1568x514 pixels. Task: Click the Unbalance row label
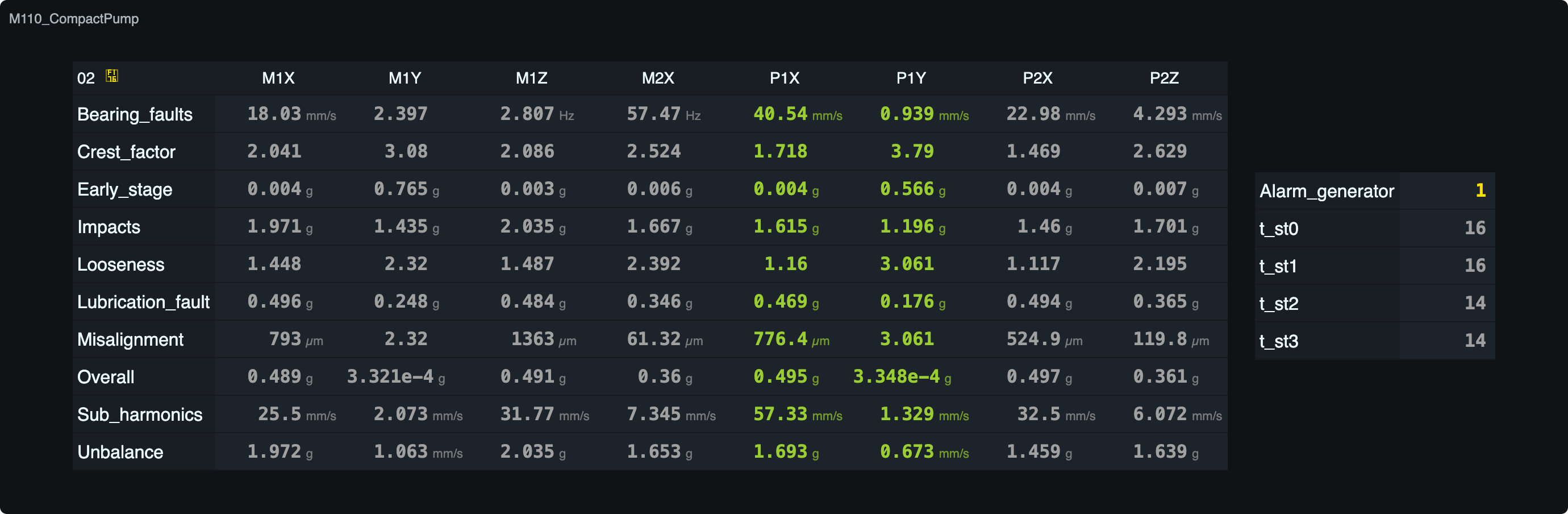tap(120, 452)
